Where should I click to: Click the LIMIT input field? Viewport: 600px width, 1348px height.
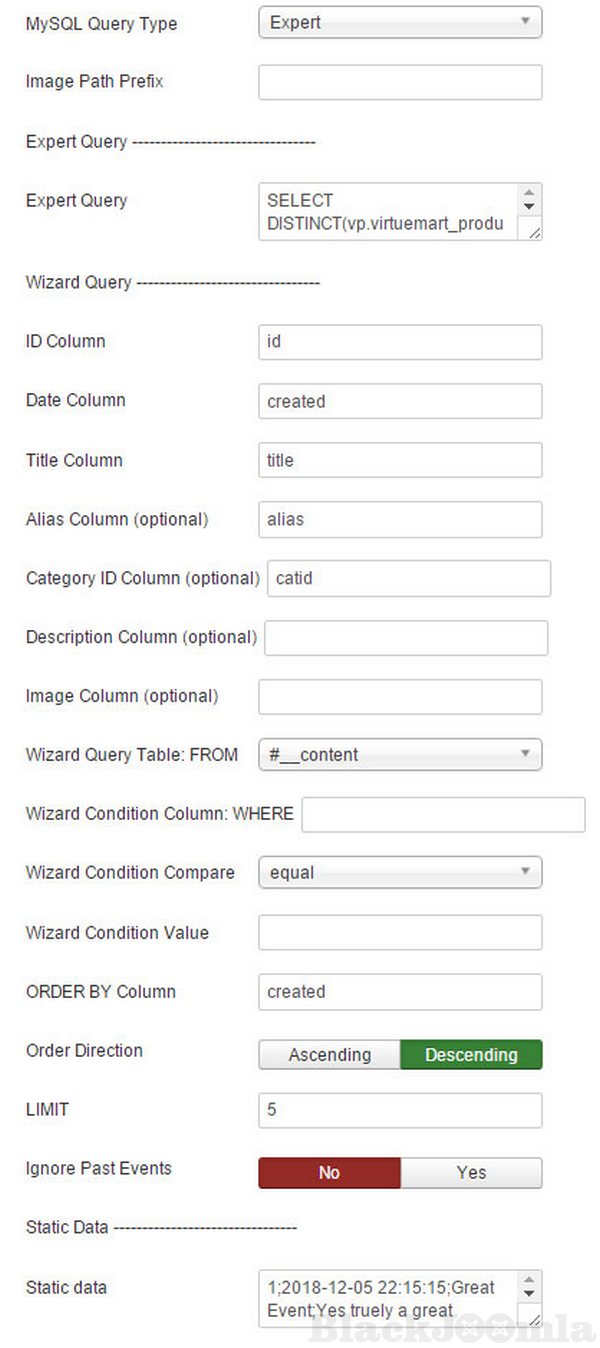[x=400, y=1110]
